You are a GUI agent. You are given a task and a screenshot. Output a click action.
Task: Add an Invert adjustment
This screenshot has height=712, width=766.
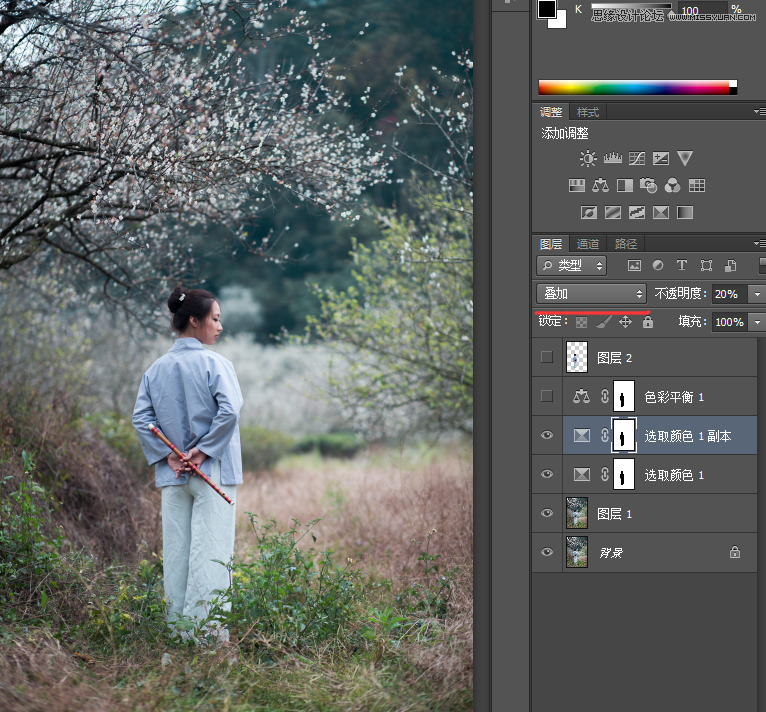589,213
